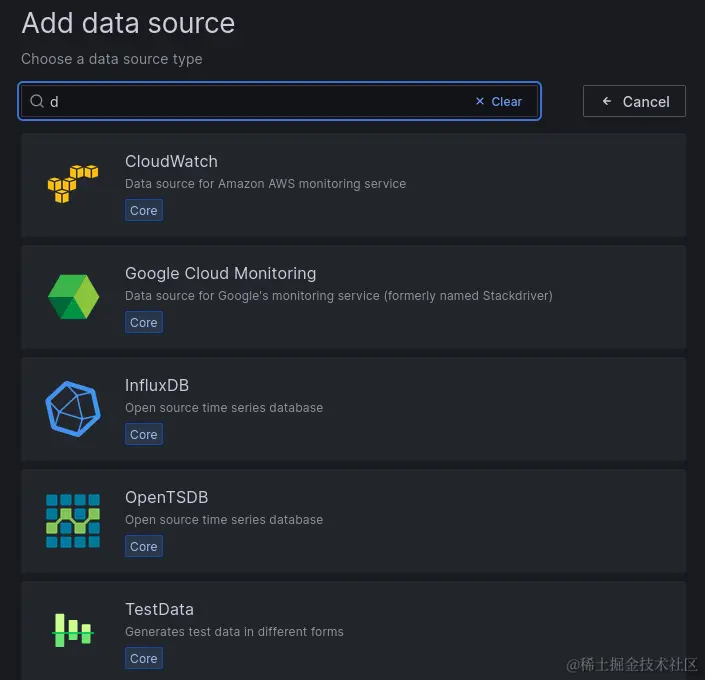705x680 pixels.
Task: Click the Core badge under TestData
Action: tap(144, 659)
